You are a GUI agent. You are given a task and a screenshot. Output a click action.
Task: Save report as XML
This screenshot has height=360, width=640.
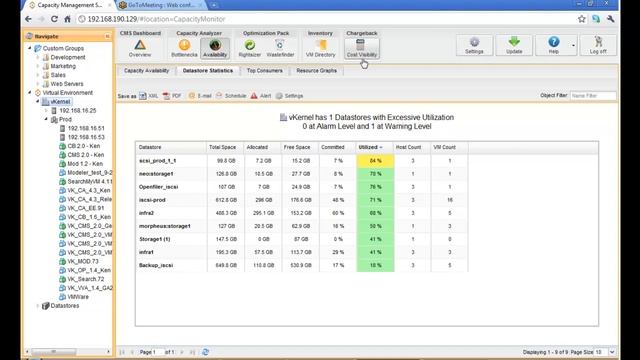[149, 96]
